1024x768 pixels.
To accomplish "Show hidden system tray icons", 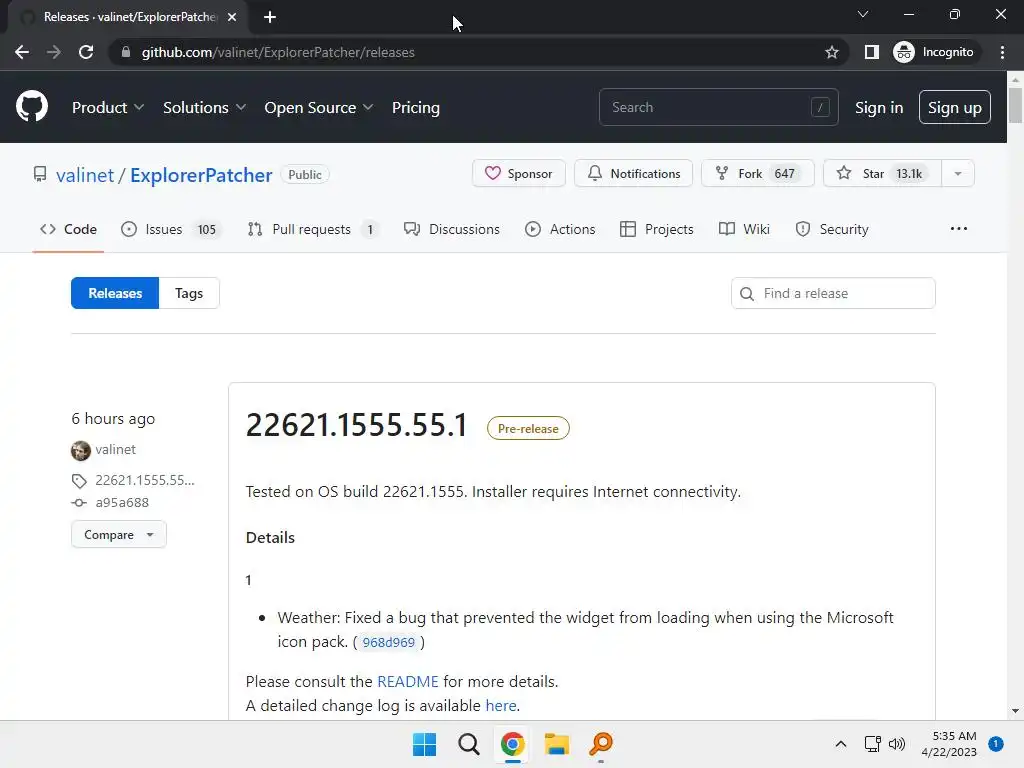I will tap(840, 744).
